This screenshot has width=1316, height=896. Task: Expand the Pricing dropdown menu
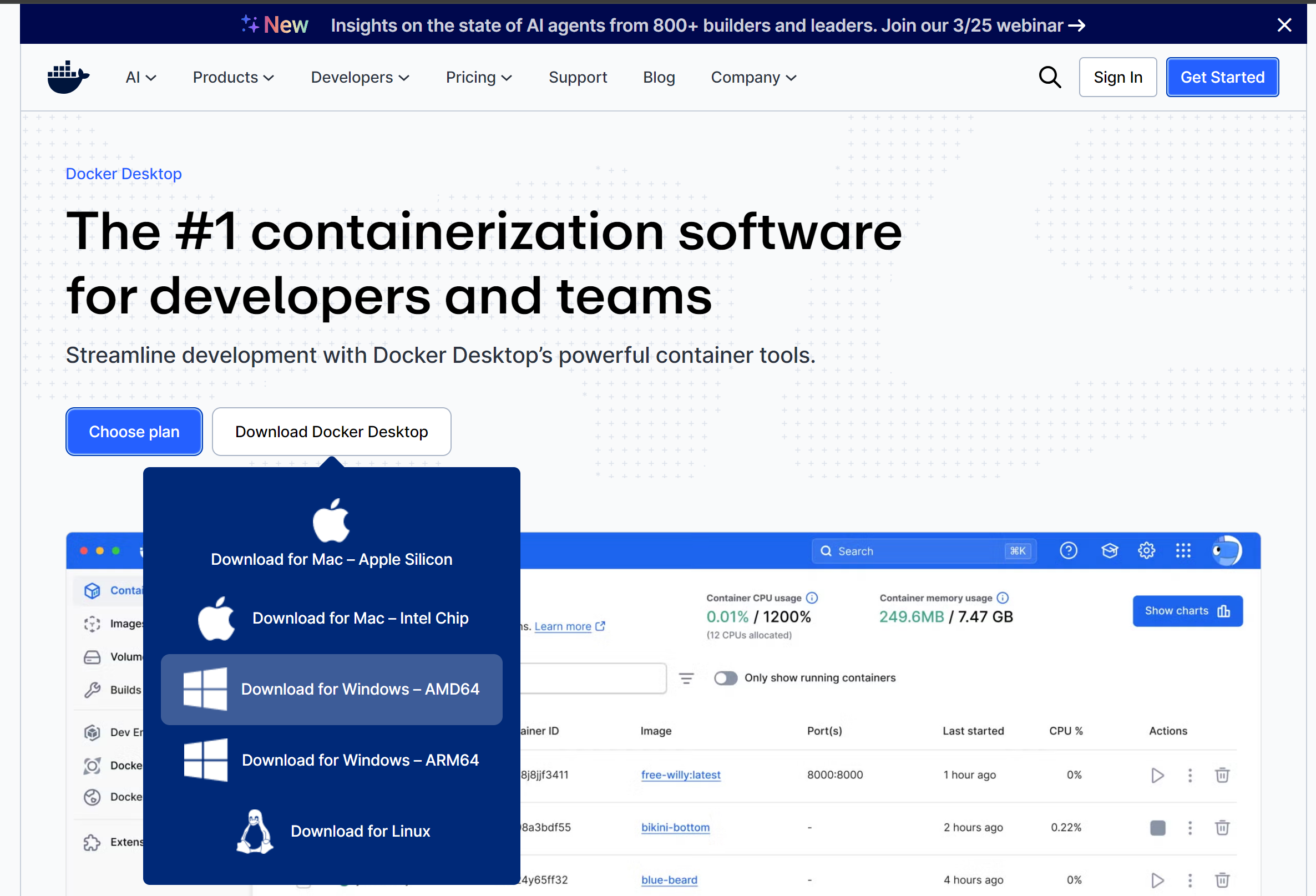pos(478,77)
